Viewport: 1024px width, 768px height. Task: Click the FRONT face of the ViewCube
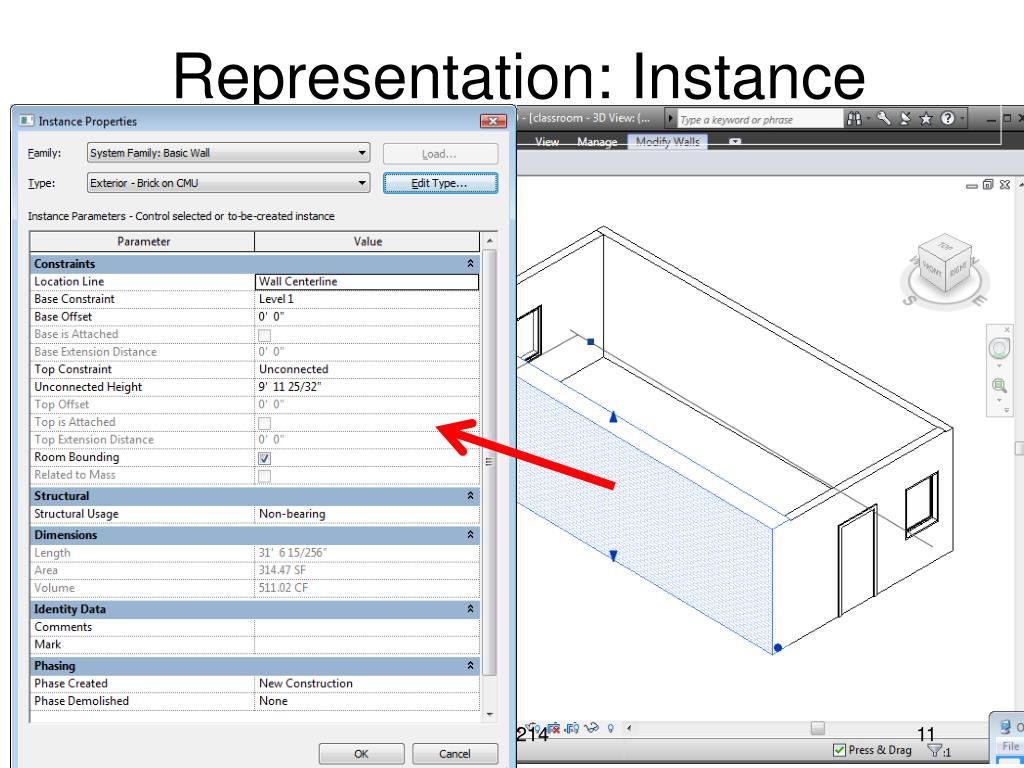coord(932,270)
